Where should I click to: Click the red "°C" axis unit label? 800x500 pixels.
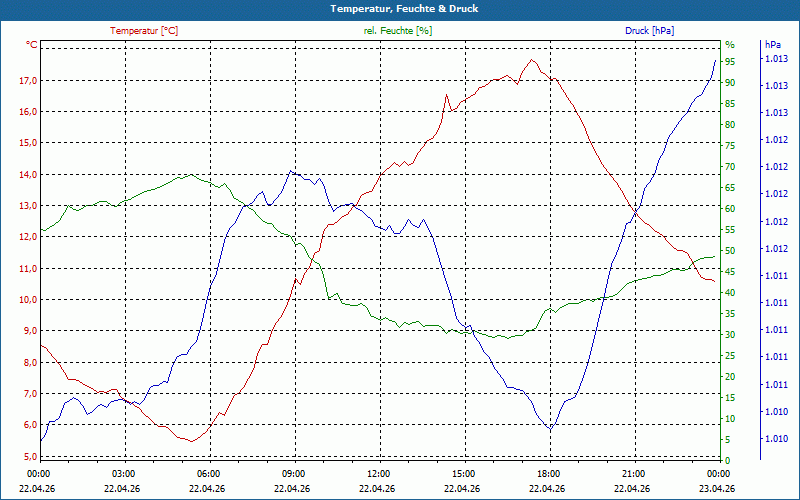[x=32, y=45]
